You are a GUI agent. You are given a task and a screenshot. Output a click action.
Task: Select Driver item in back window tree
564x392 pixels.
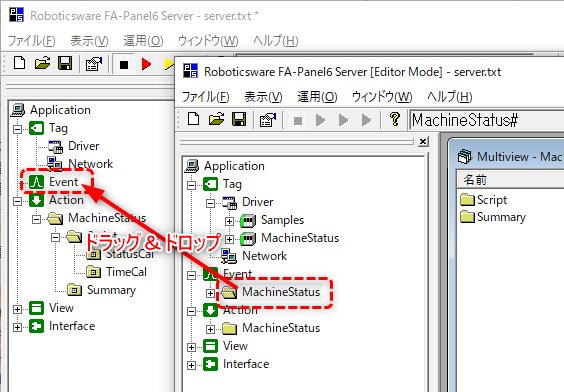point(83,146)
